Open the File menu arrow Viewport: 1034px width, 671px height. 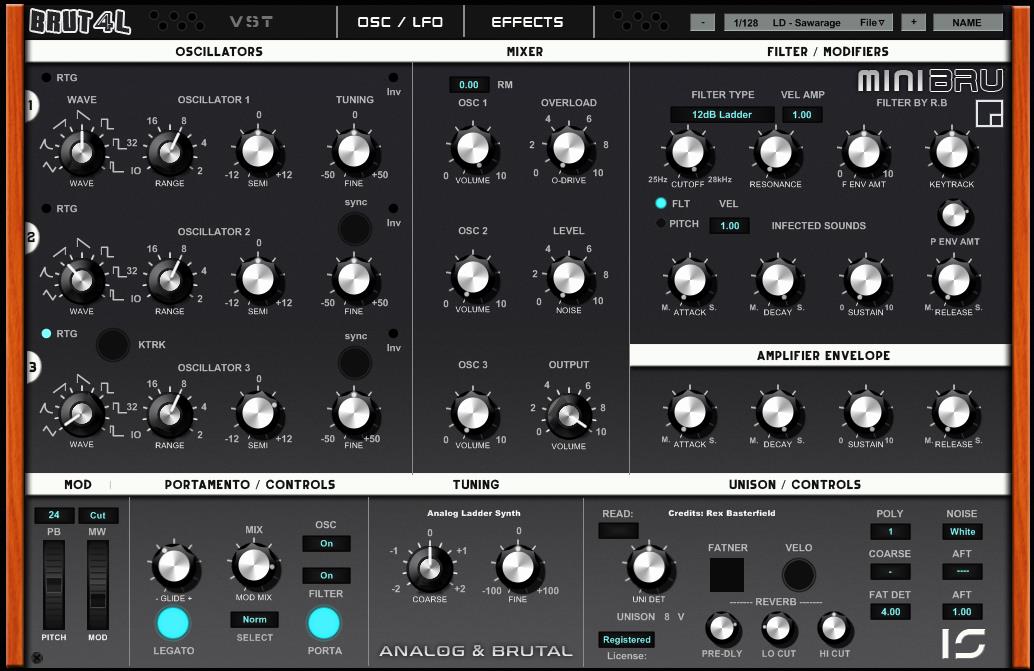point(872,22)
